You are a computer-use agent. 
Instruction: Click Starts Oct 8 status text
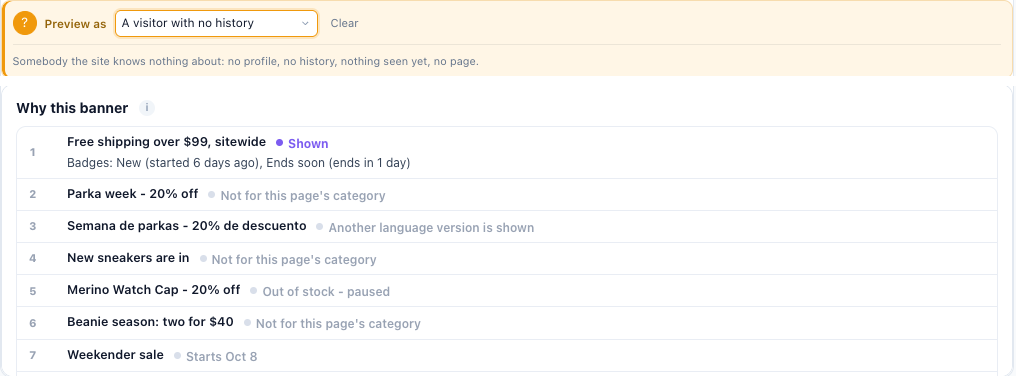click(222, 357)
